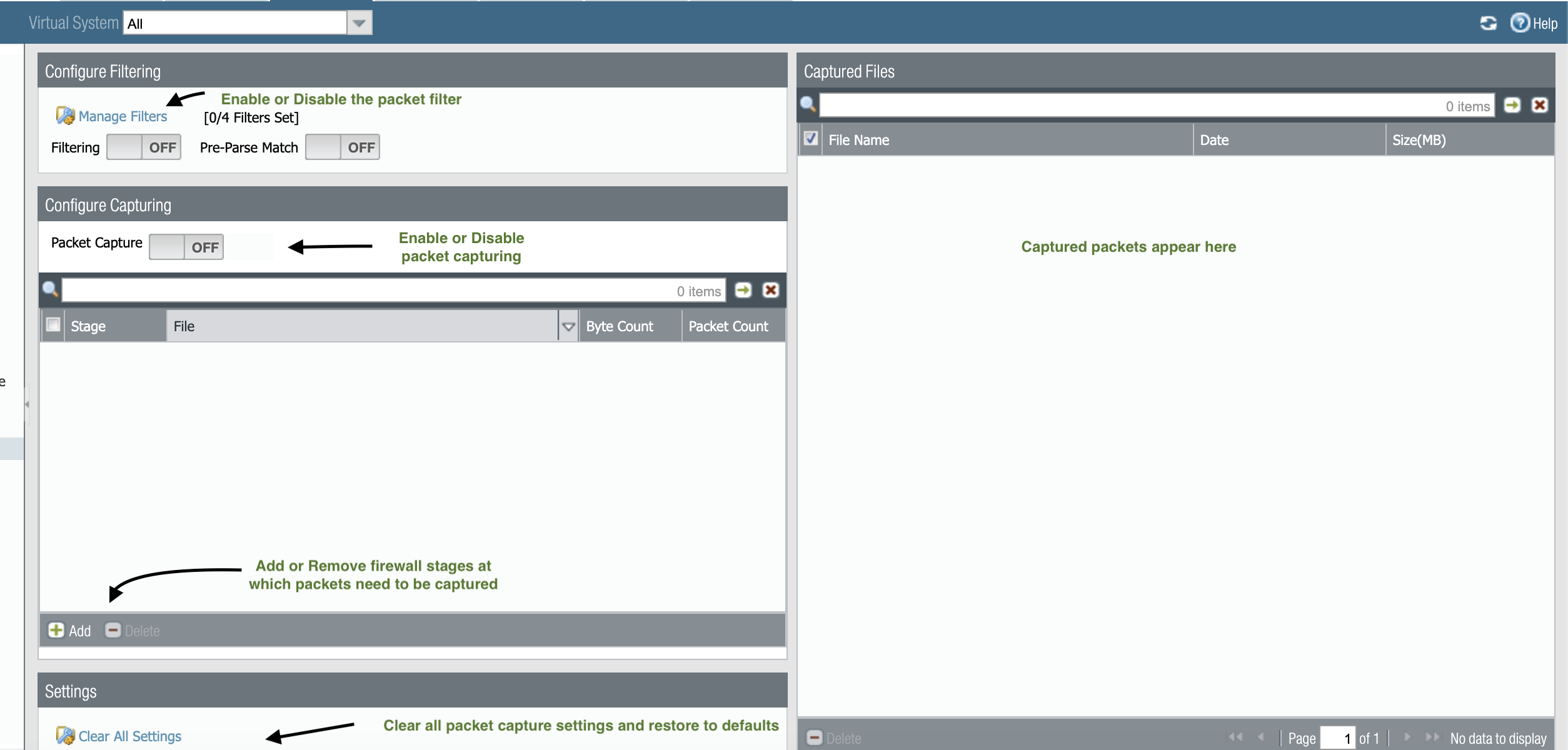Screen dimensions: 1568x750
Task: Open the Virtual System dropdown
Action: pos(358,22)
